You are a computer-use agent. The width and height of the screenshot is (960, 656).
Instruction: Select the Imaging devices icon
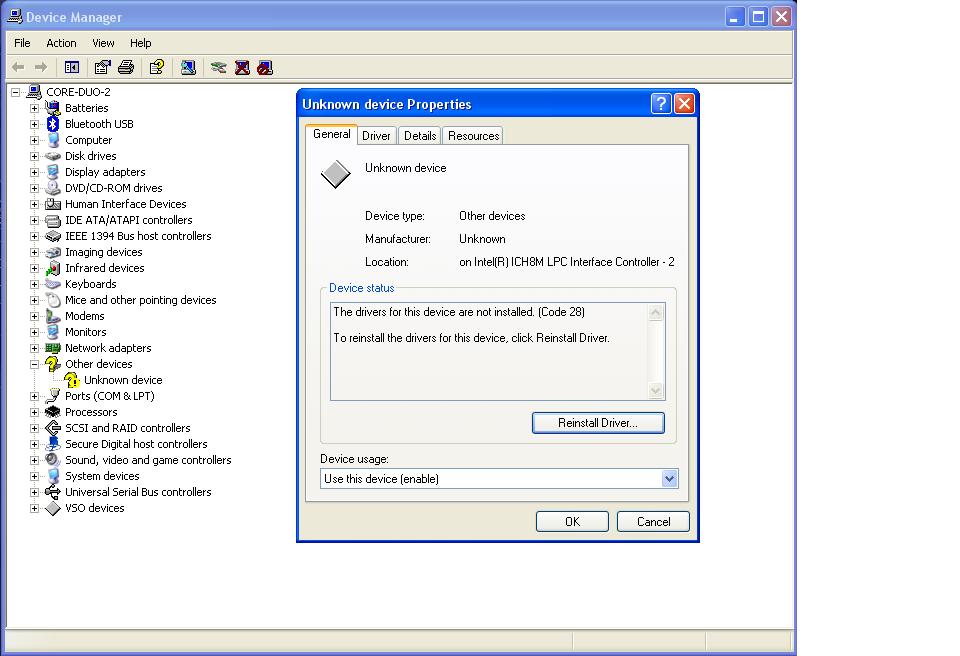pyautogui.click(x=53, y=252)
